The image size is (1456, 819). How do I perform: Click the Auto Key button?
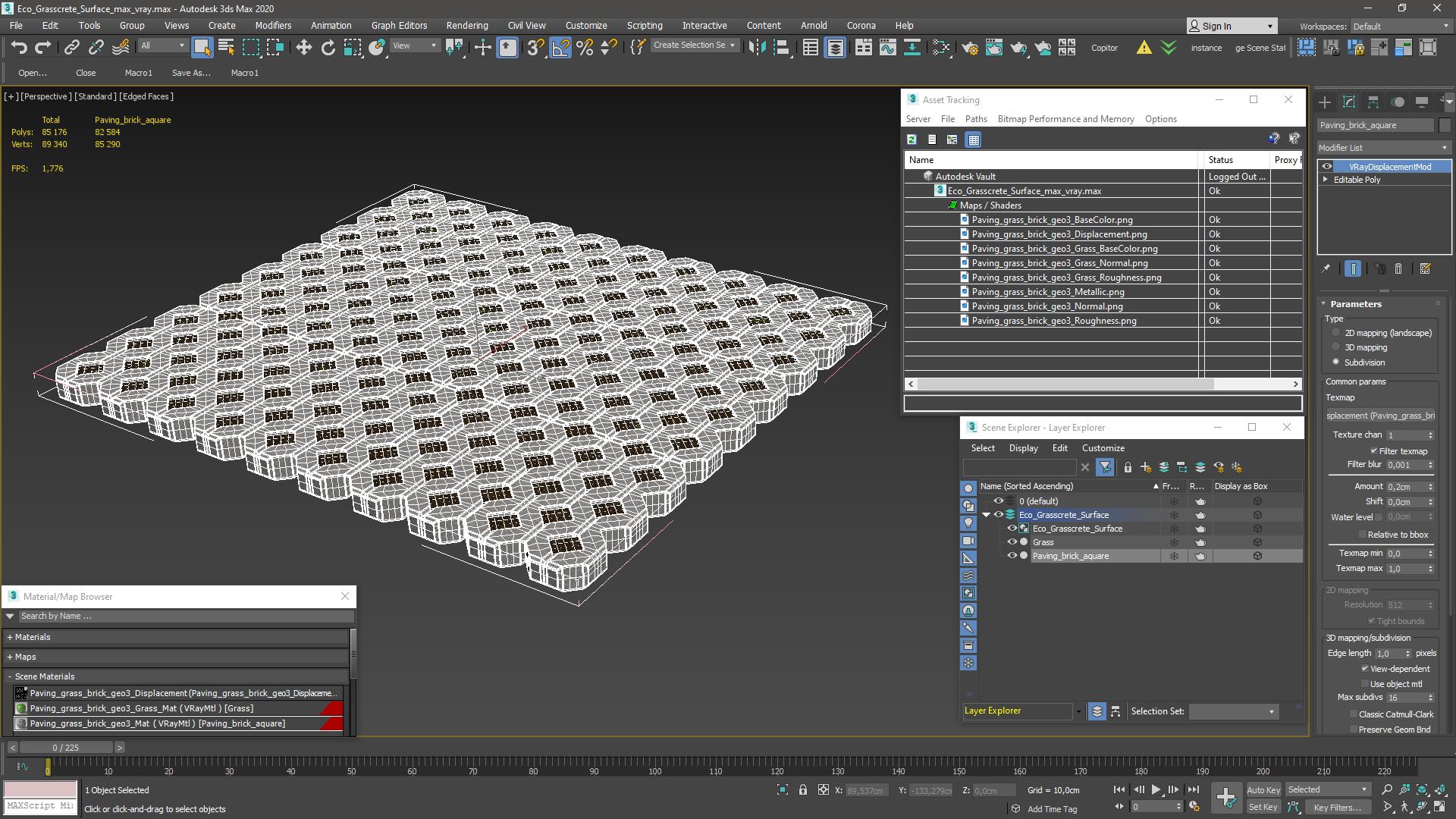point(1263,790)
